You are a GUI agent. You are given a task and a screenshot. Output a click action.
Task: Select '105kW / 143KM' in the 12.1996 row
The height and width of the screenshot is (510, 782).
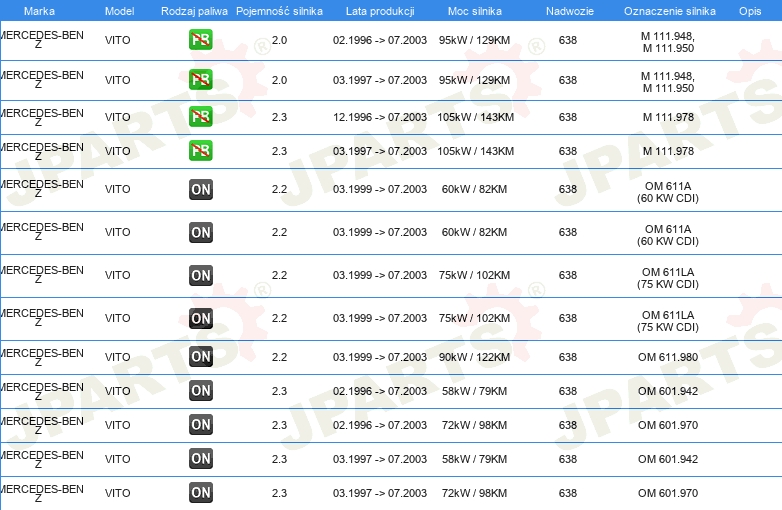(475, 117)
